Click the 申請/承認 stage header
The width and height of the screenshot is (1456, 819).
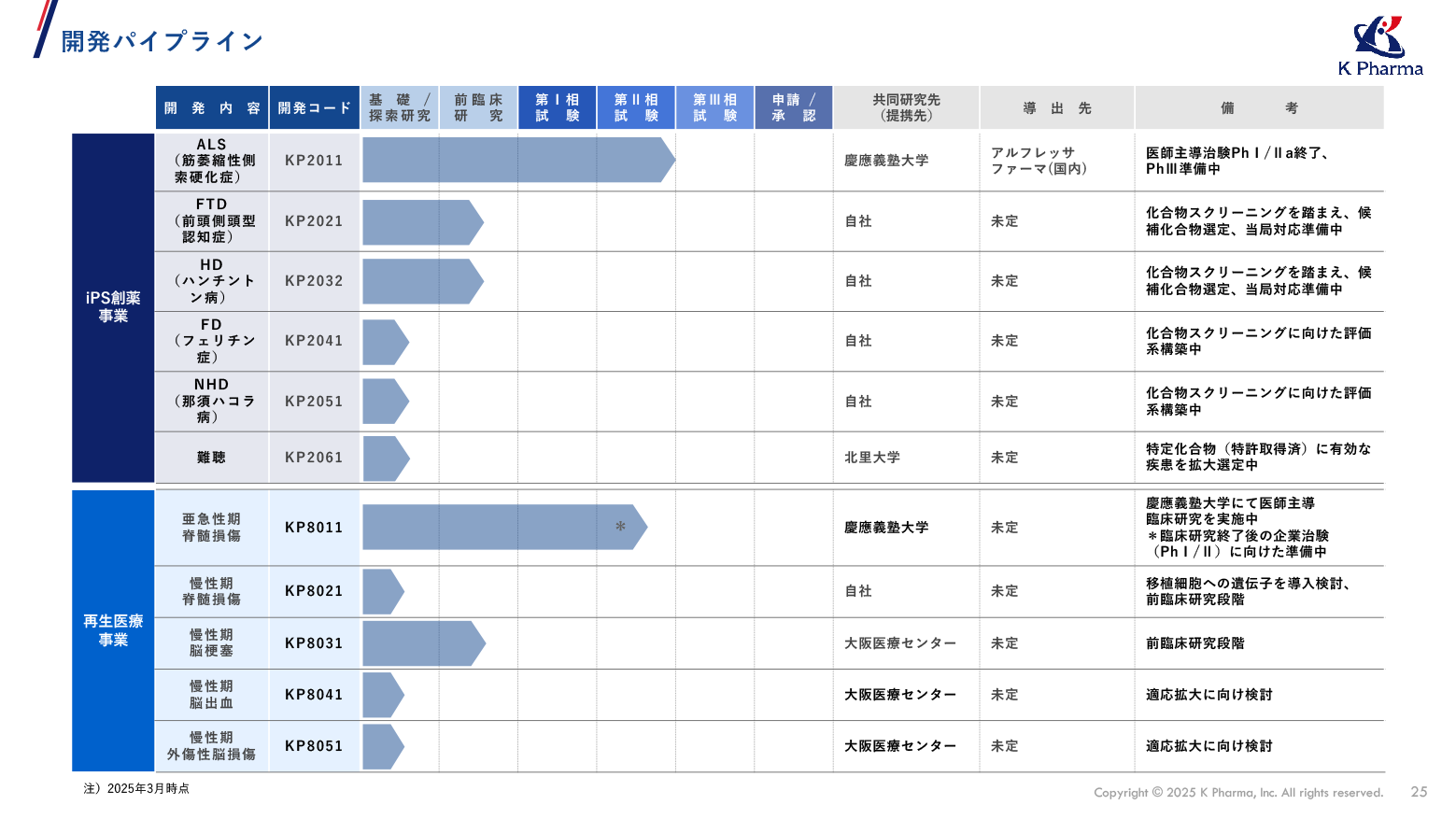pyautogui.click(x=794, y=107)
